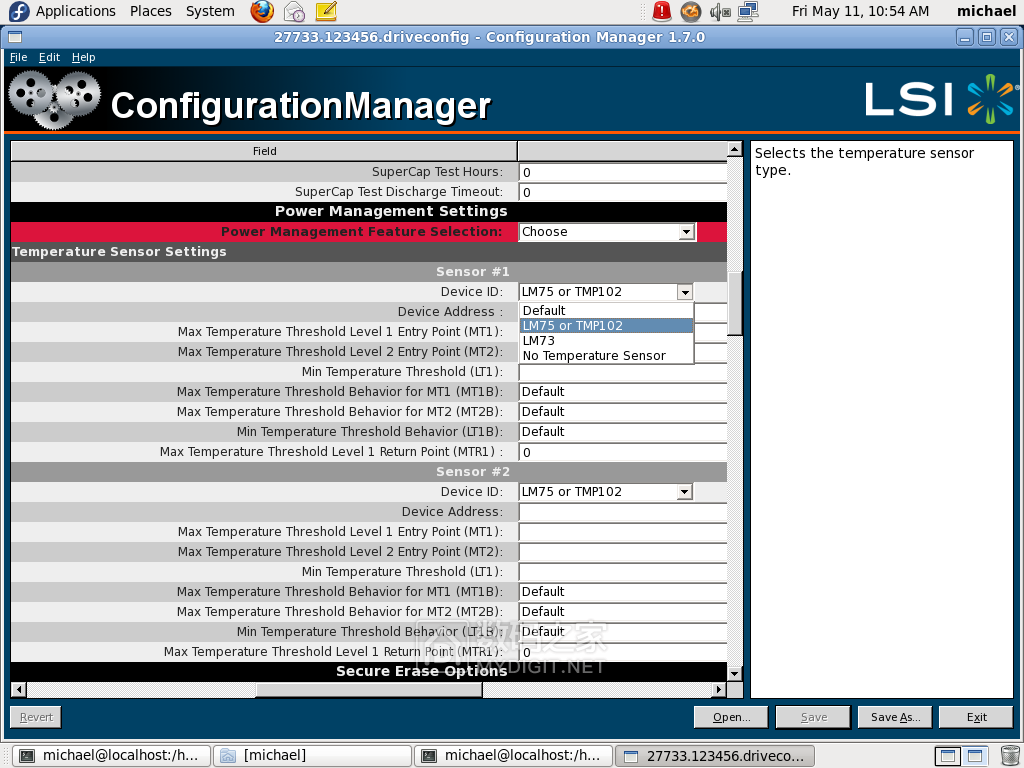
Task: Click Sensor #2 Device Address field
Action: click(623, 512)
